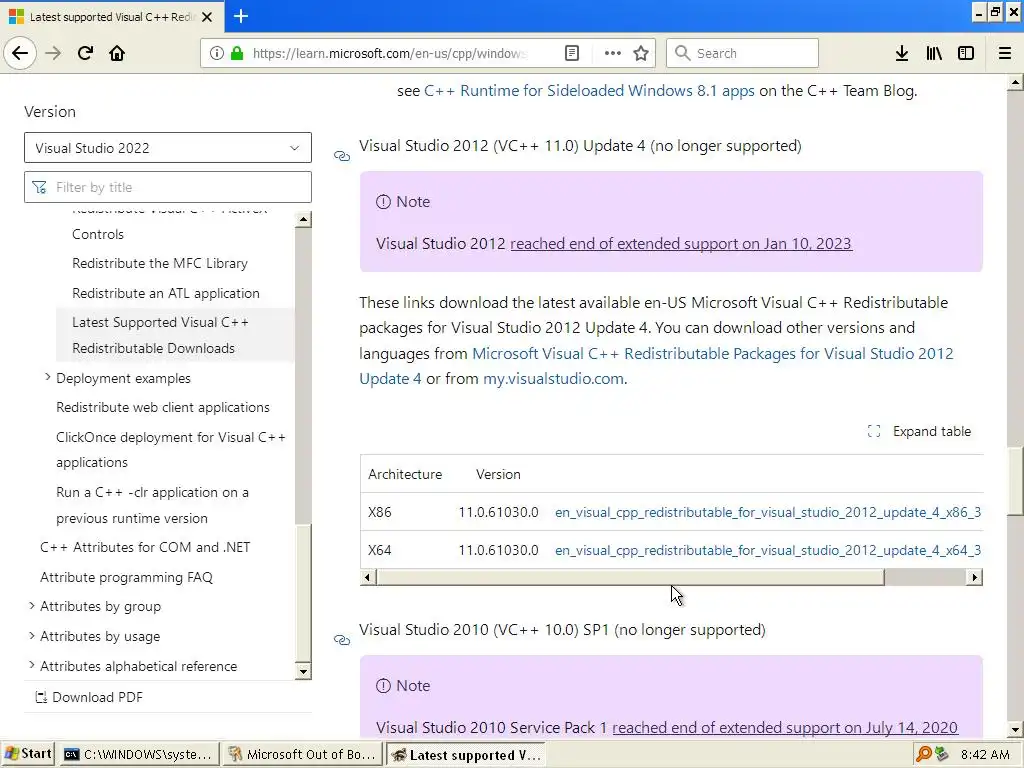Bookmark this page with the star icon
Viewport: 1024px width, 768px height.
641,53
